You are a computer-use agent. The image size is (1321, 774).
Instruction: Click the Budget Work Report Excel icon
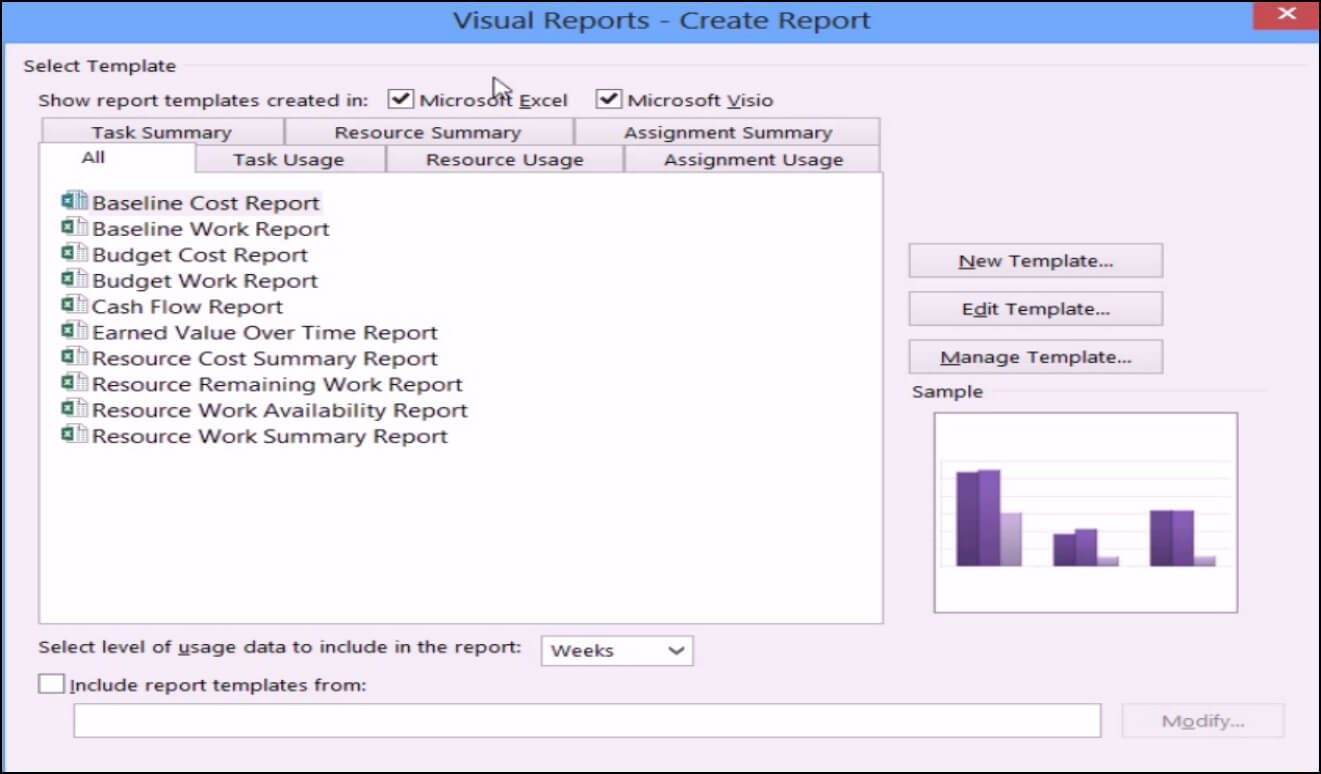(74, 280)
